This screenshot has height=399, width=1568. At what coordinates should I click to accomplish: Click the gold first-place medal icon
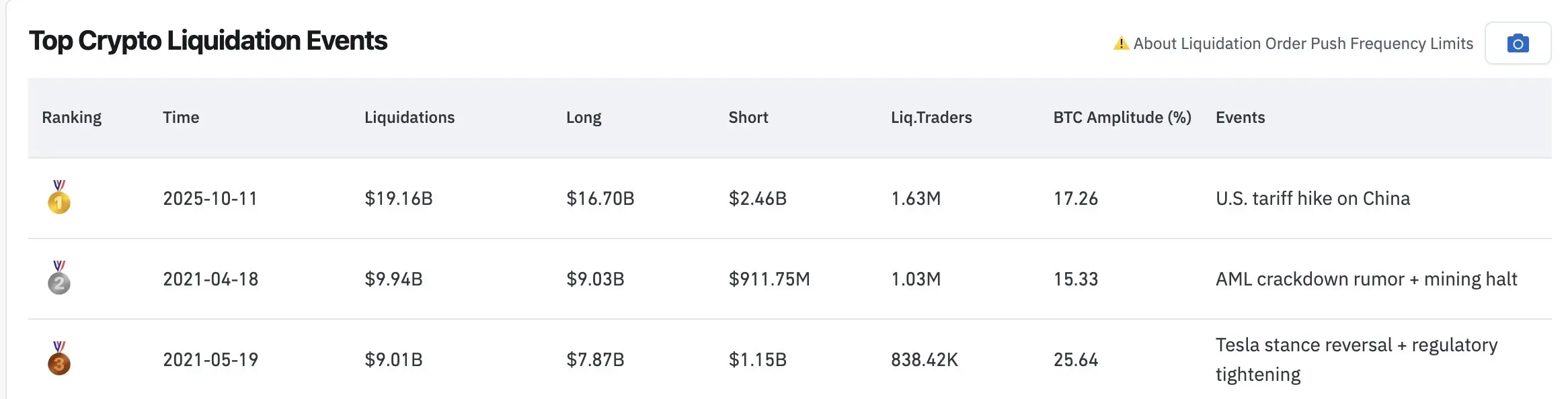point(59,197)
